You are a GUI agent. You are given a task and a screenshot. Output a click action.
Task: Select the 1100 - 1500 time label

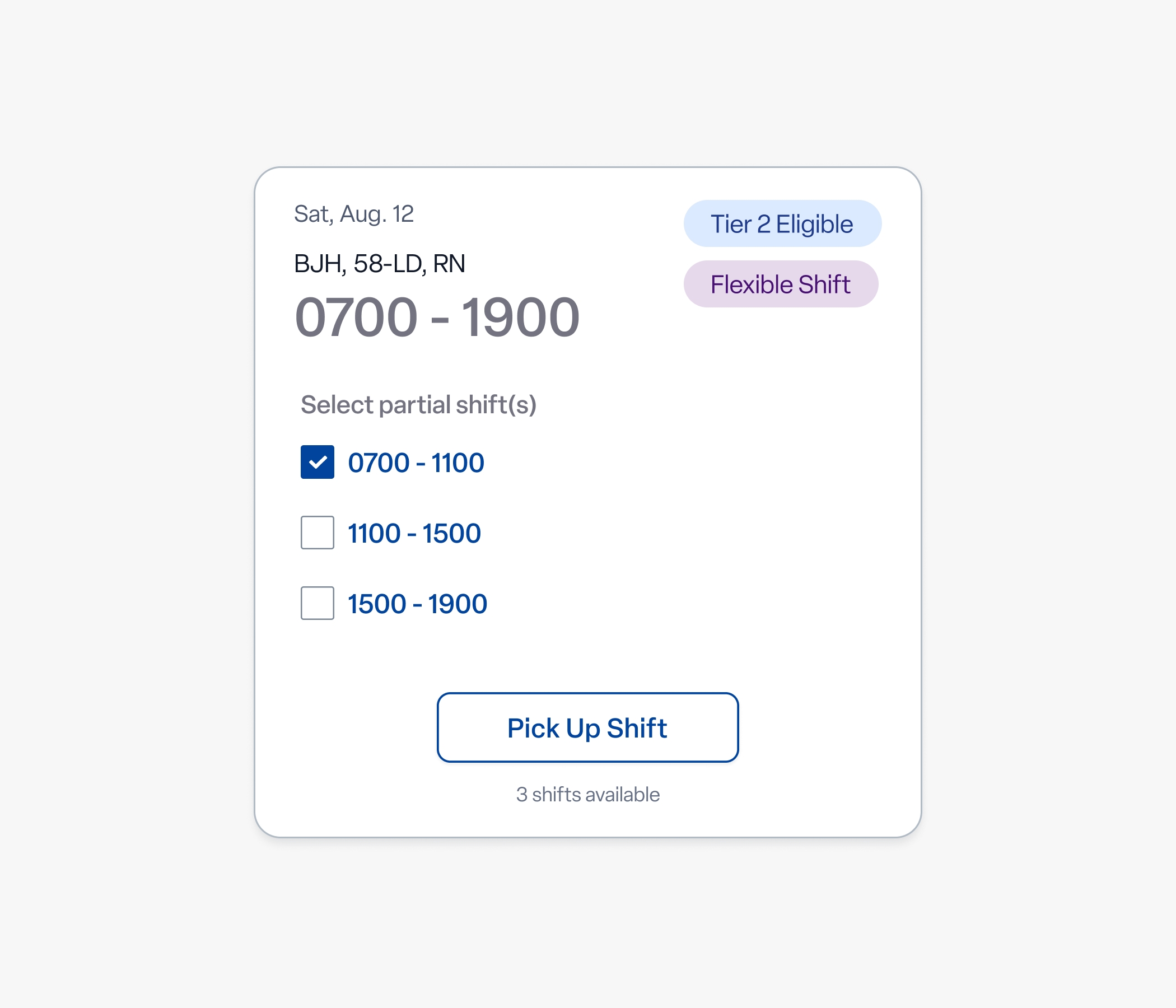pyautogui.click(x=414, y=533)
